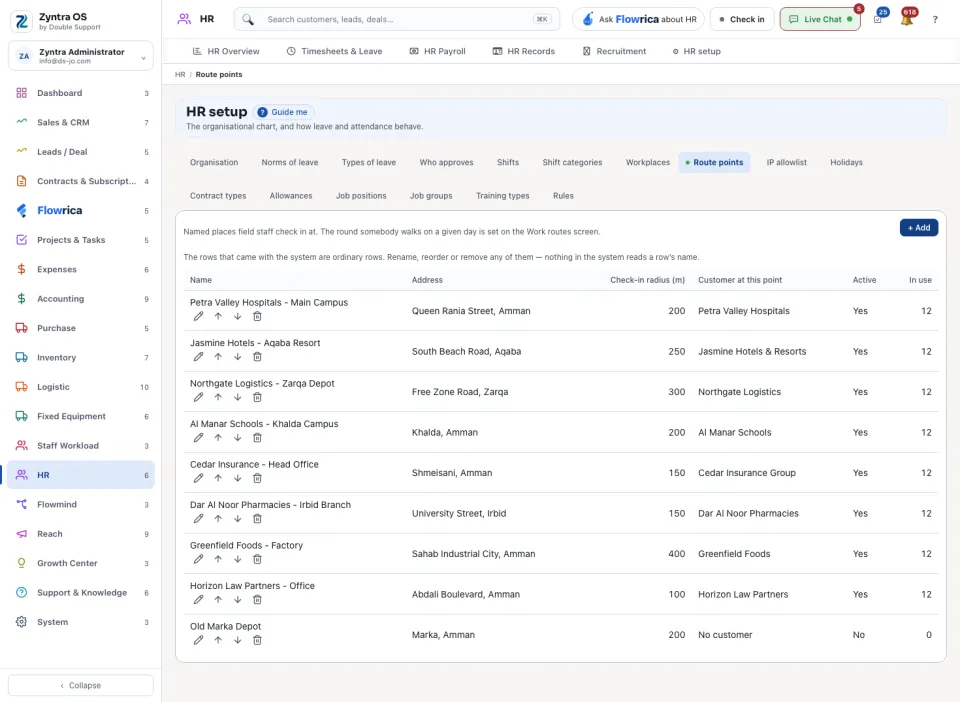Open the IP allowlist tab
Image resolution: width=960 pixels, height=702 pixels.
[x=787, y=162]
